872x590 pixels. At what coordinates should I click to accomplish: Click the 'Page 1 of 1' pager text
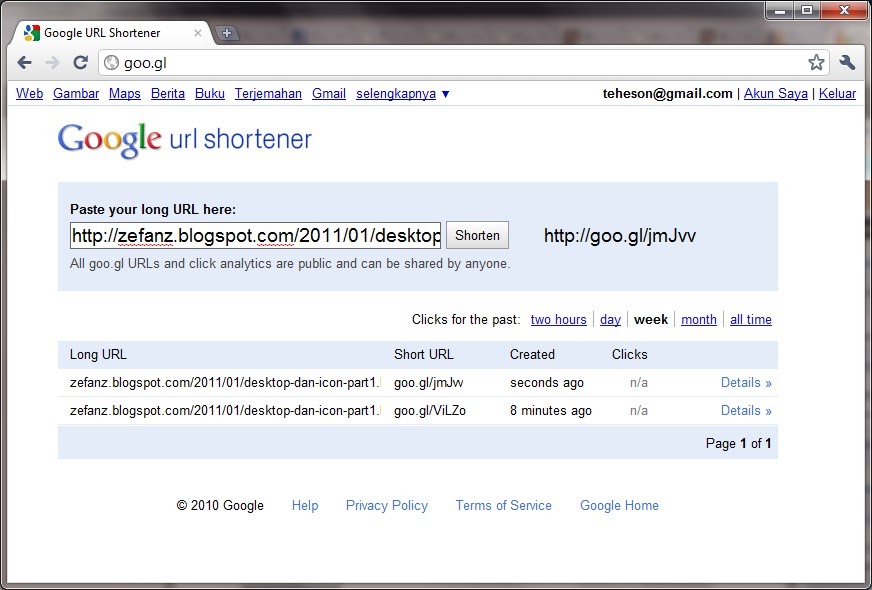[739, 443]
